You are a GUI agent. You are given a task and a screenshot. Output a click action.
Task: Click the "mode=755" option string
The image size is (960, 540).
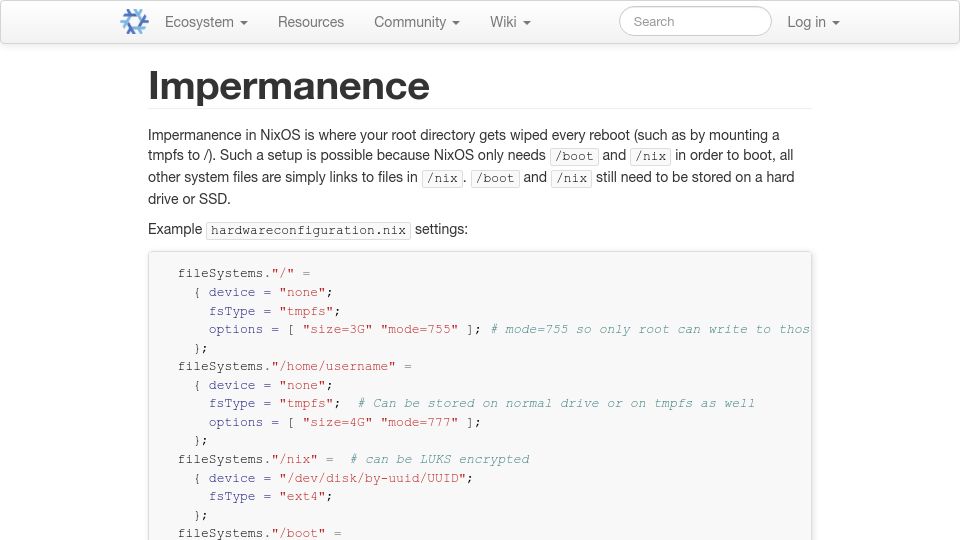coord(419,329)
